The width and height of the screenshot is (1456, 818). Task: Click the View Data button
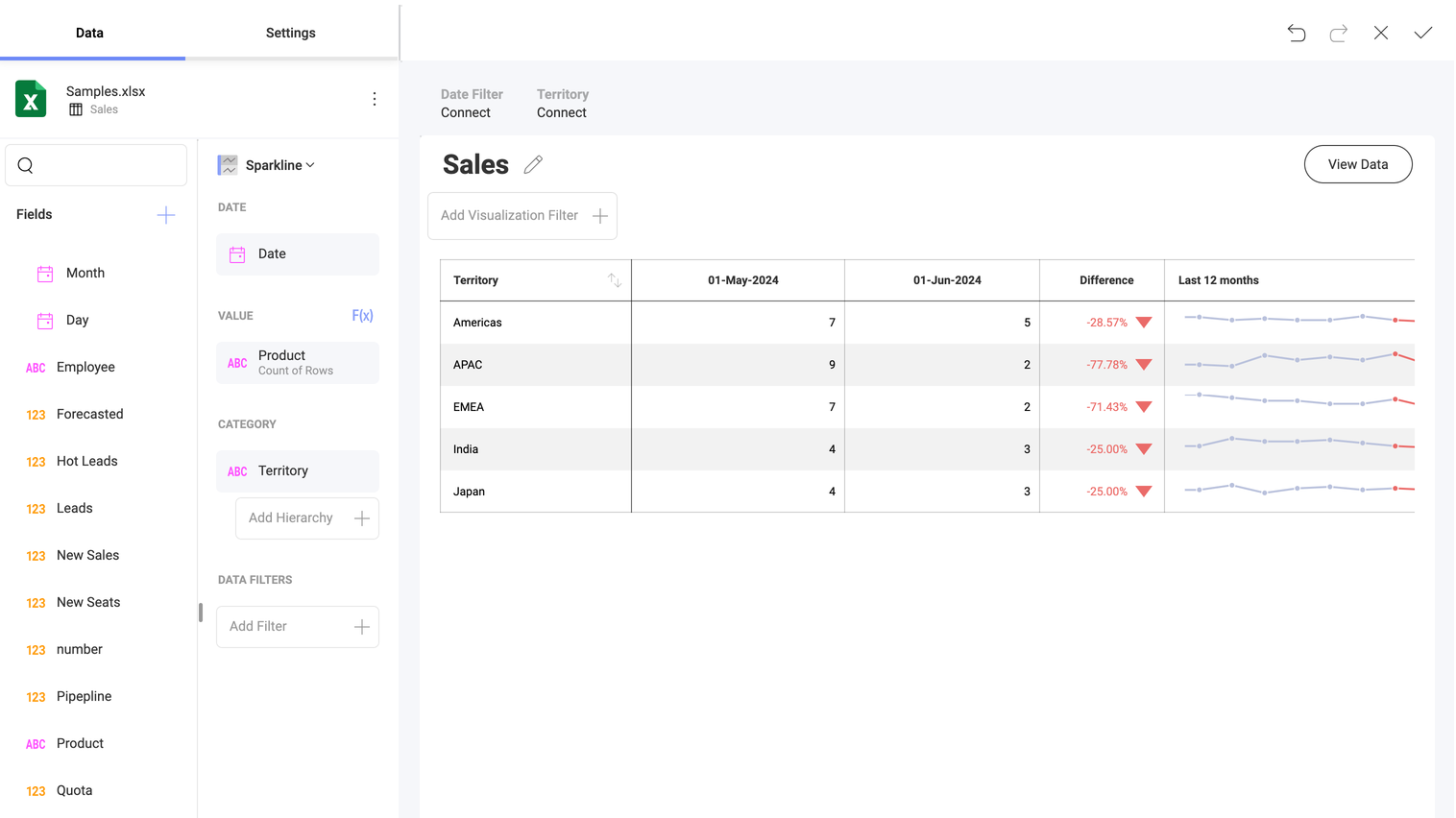1358,164
